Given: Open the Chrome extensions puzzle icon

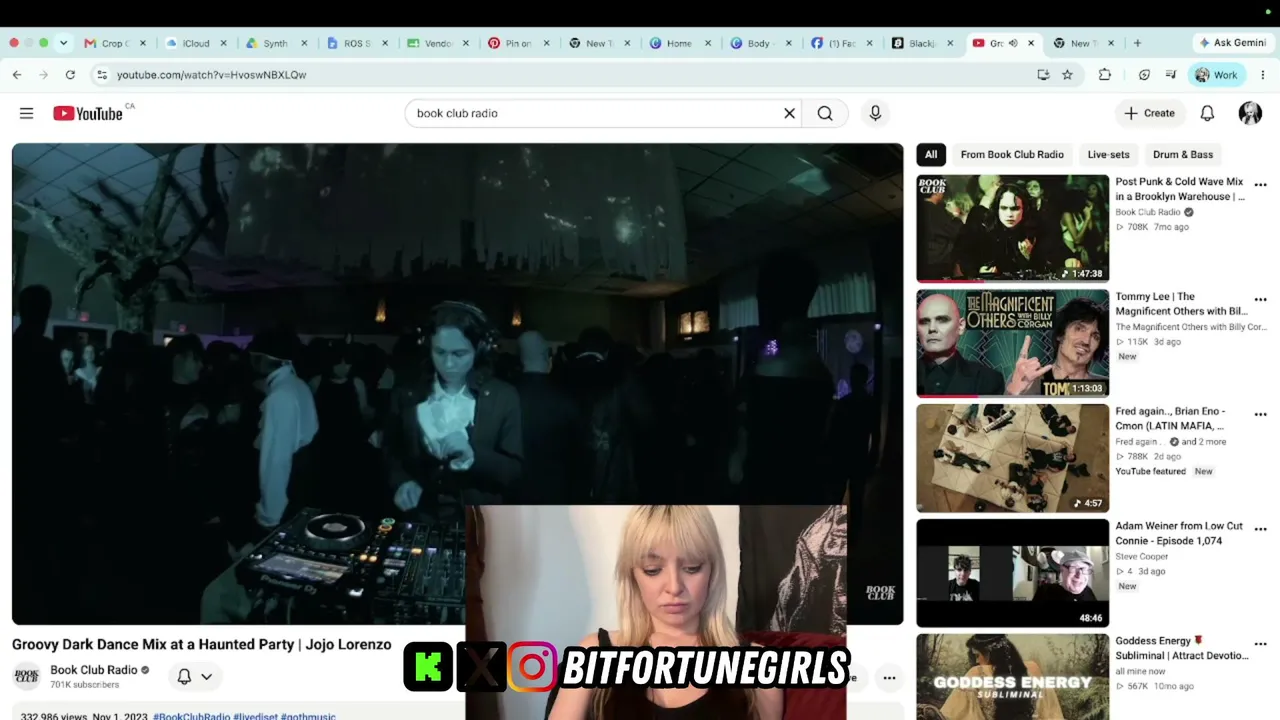Looking at the screenshot, I should pos(1105,75).
